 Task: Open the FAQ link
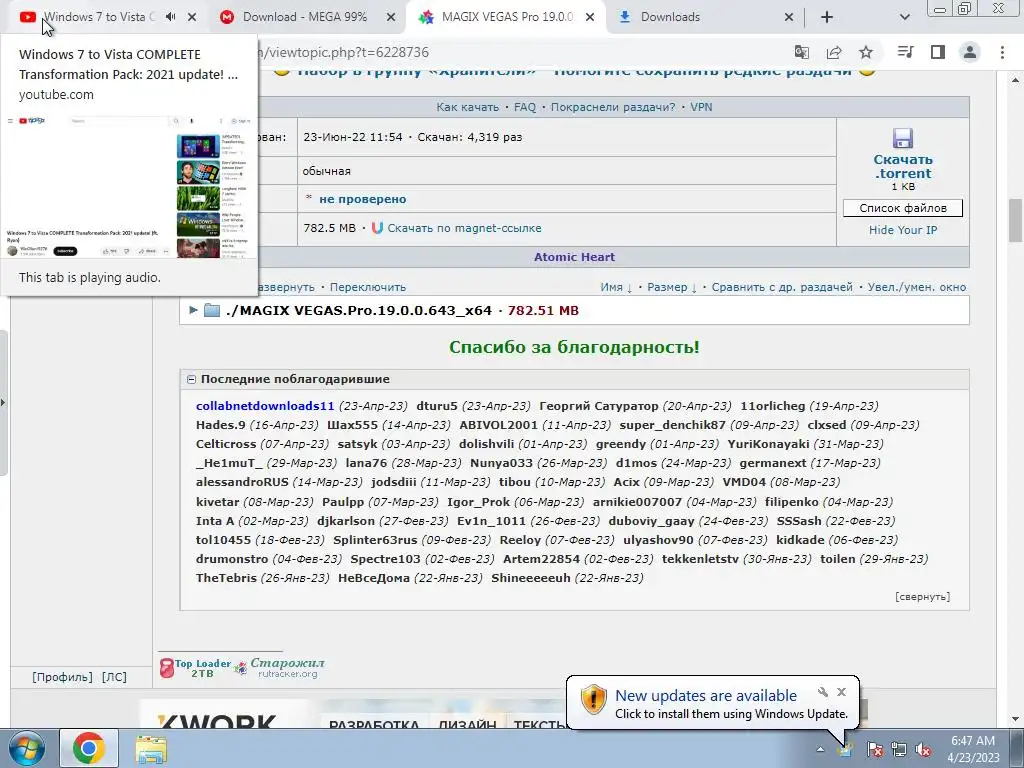point(524,107)
